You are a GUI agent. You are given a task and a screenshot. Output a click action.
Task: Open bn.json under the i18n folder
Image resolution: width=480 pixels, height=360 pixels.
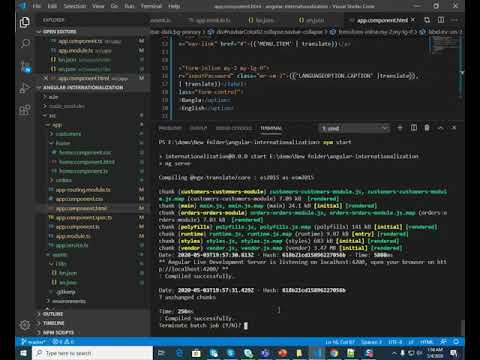point(68,273)
